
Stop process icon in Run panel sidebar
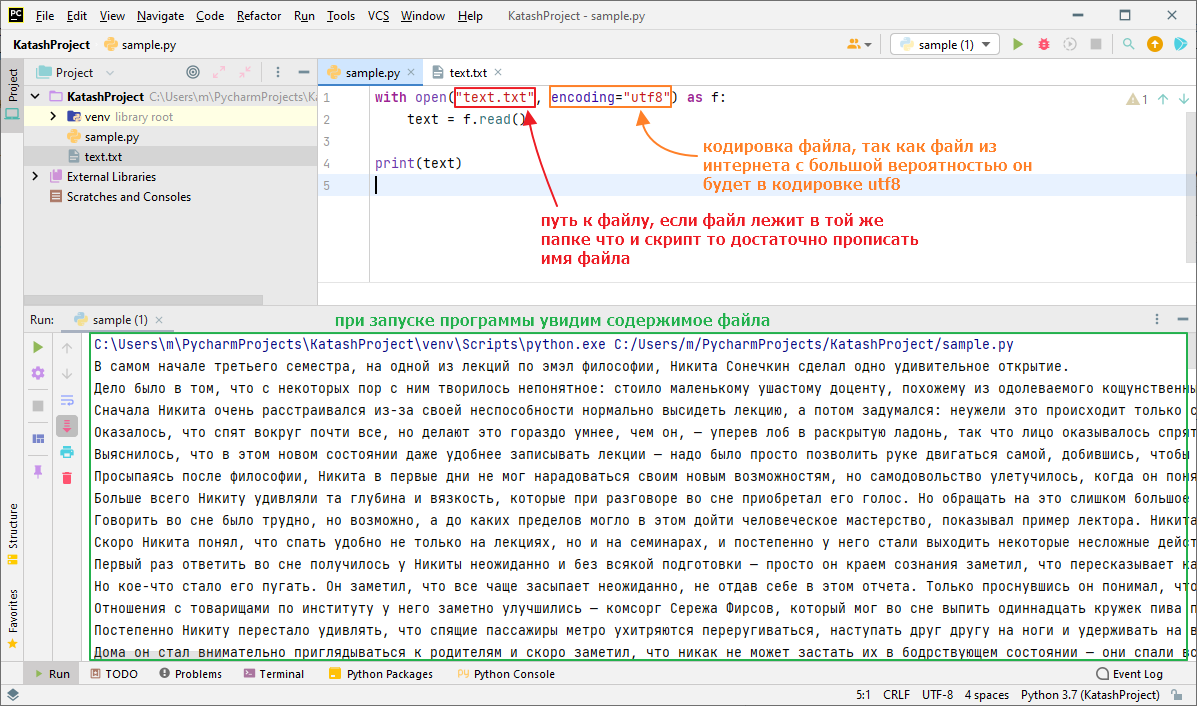point(38,406)
